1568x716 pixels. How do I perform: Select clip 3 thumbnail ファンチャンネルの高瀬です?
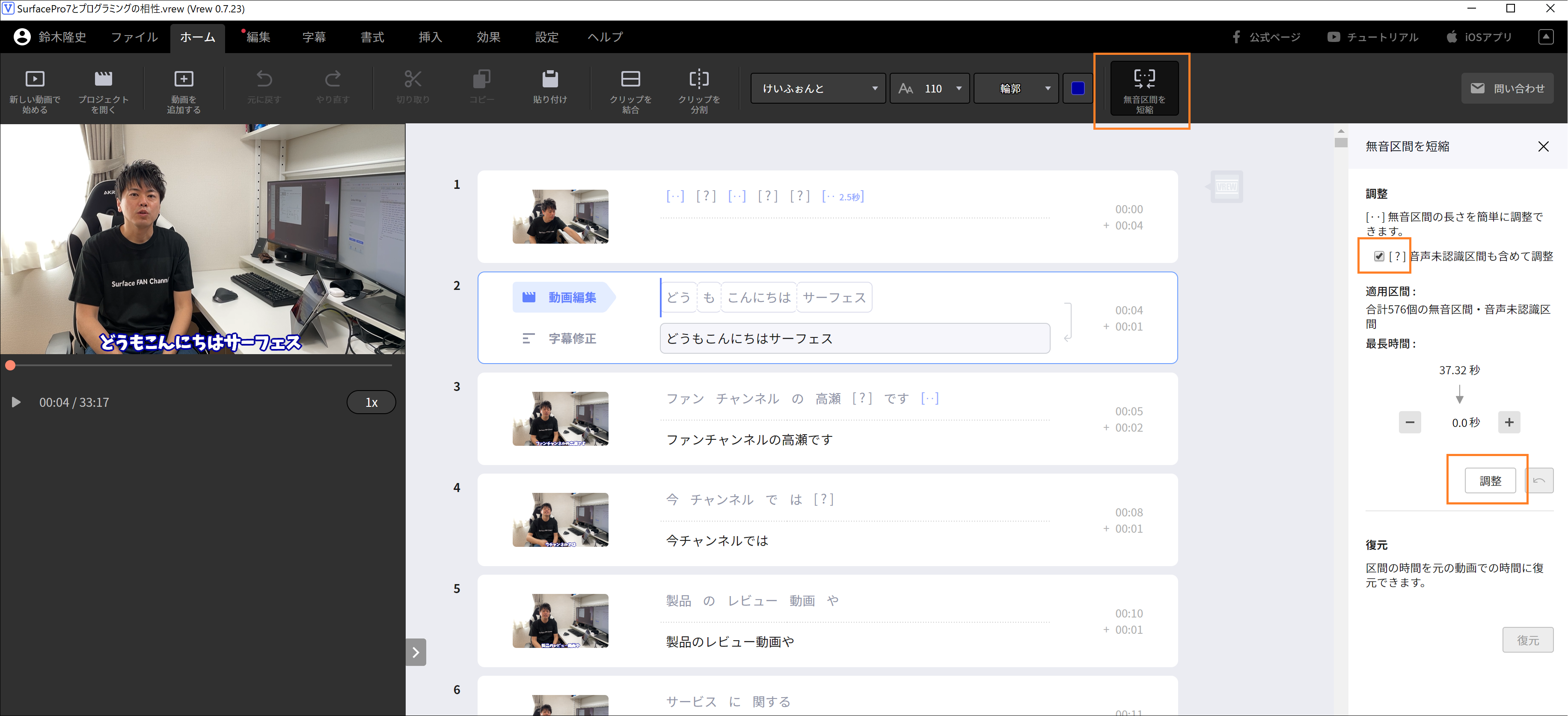(x=560, y=419)
